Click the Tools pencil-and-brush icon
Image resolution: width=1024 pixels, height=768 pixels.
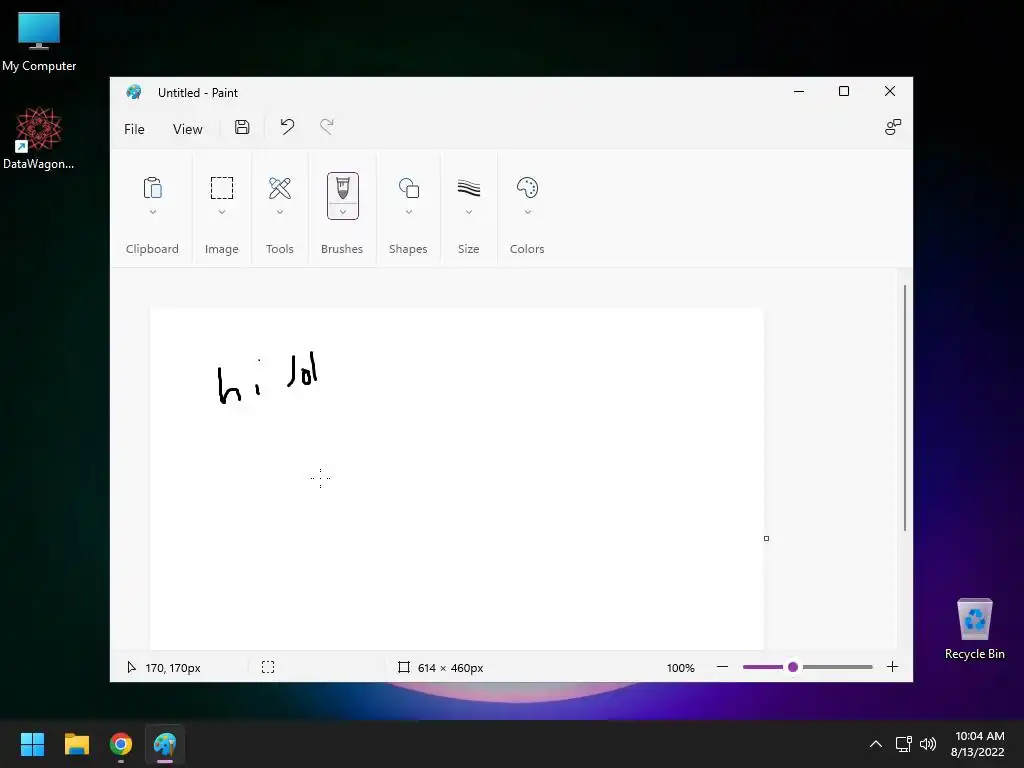coord(280,188)
